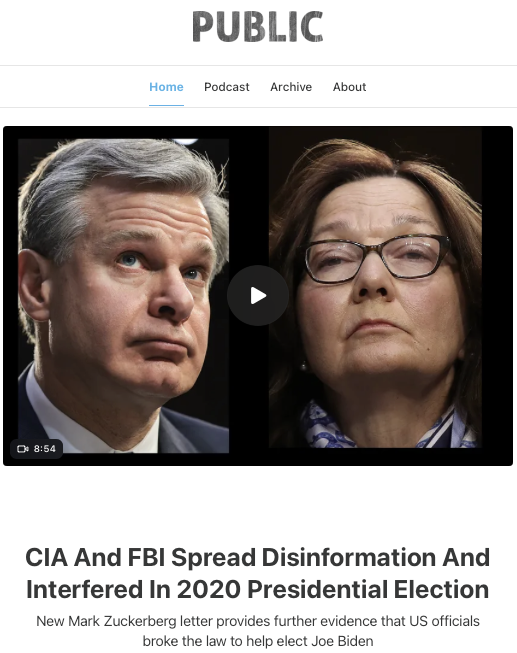The height and width of the screenshot is (653, 517).
Task: Go to the Archive tab
Action: click(291, 87)
